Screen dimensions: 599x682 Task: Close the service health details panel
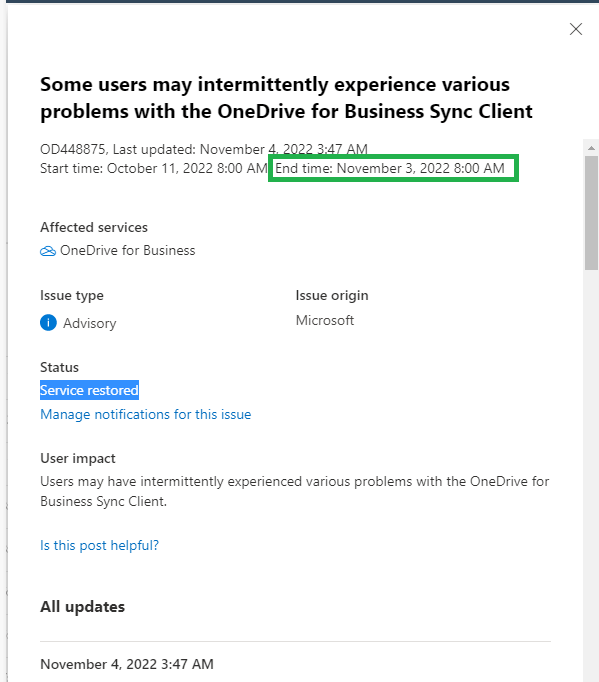pyautogui.click(x=576, y=29)
